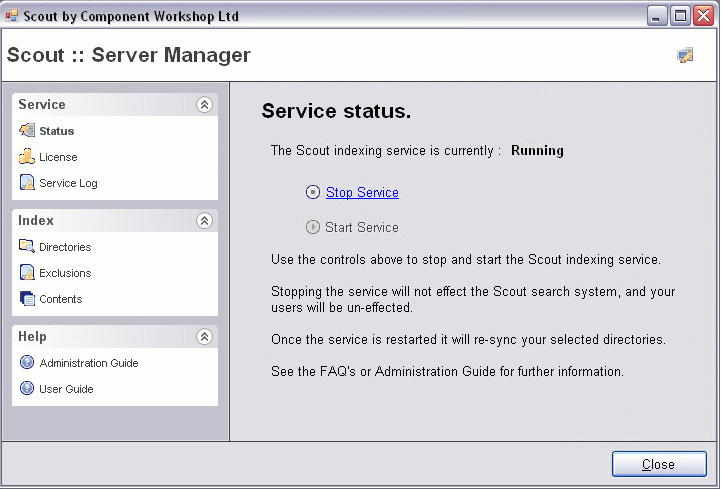Click the Index panel header title
The width and height of the screenshot is (722, 489).
[36, 221]
